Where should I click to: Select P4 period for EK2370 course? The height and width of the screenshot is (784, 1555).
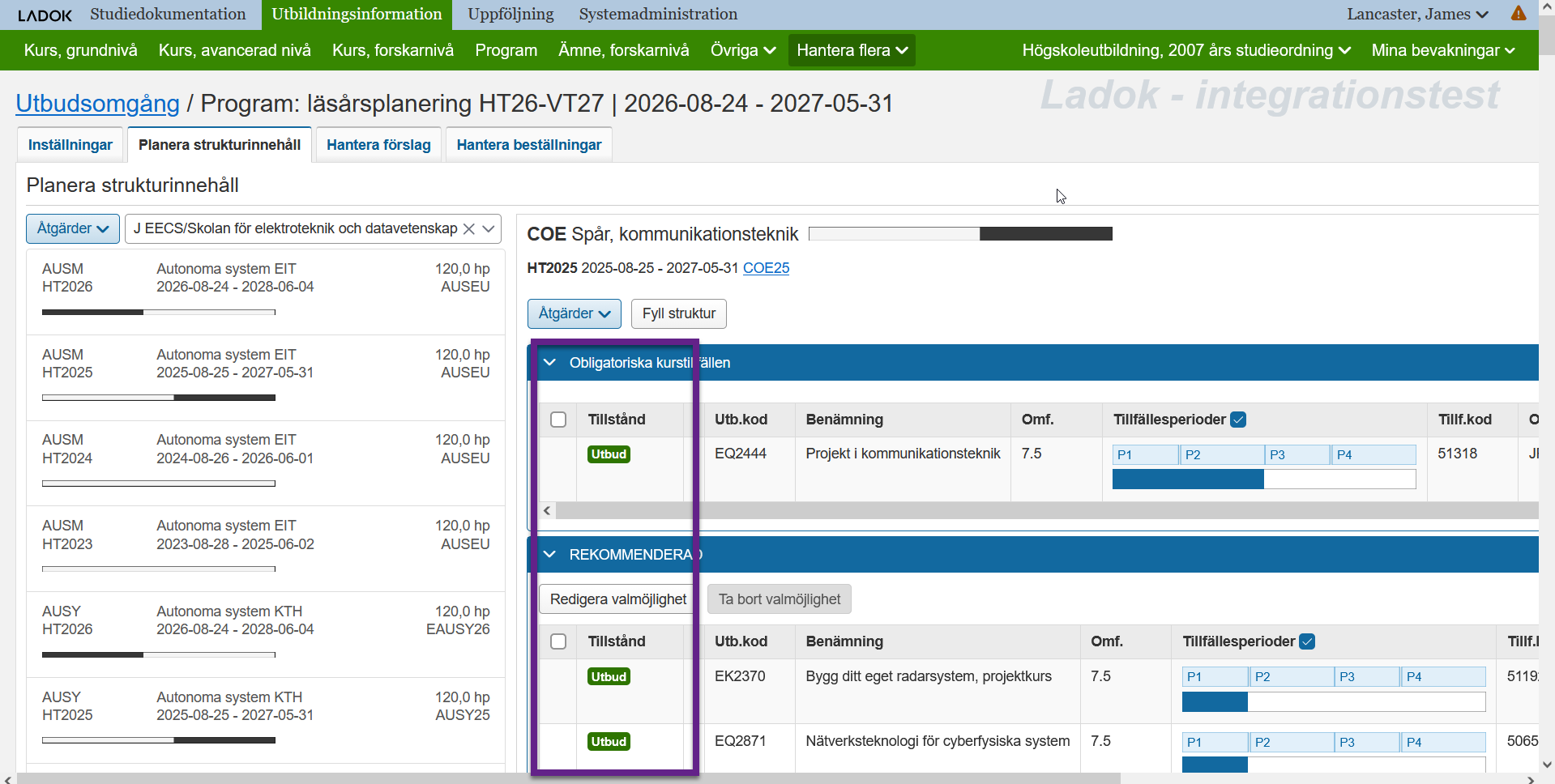tap(1442, 677)
